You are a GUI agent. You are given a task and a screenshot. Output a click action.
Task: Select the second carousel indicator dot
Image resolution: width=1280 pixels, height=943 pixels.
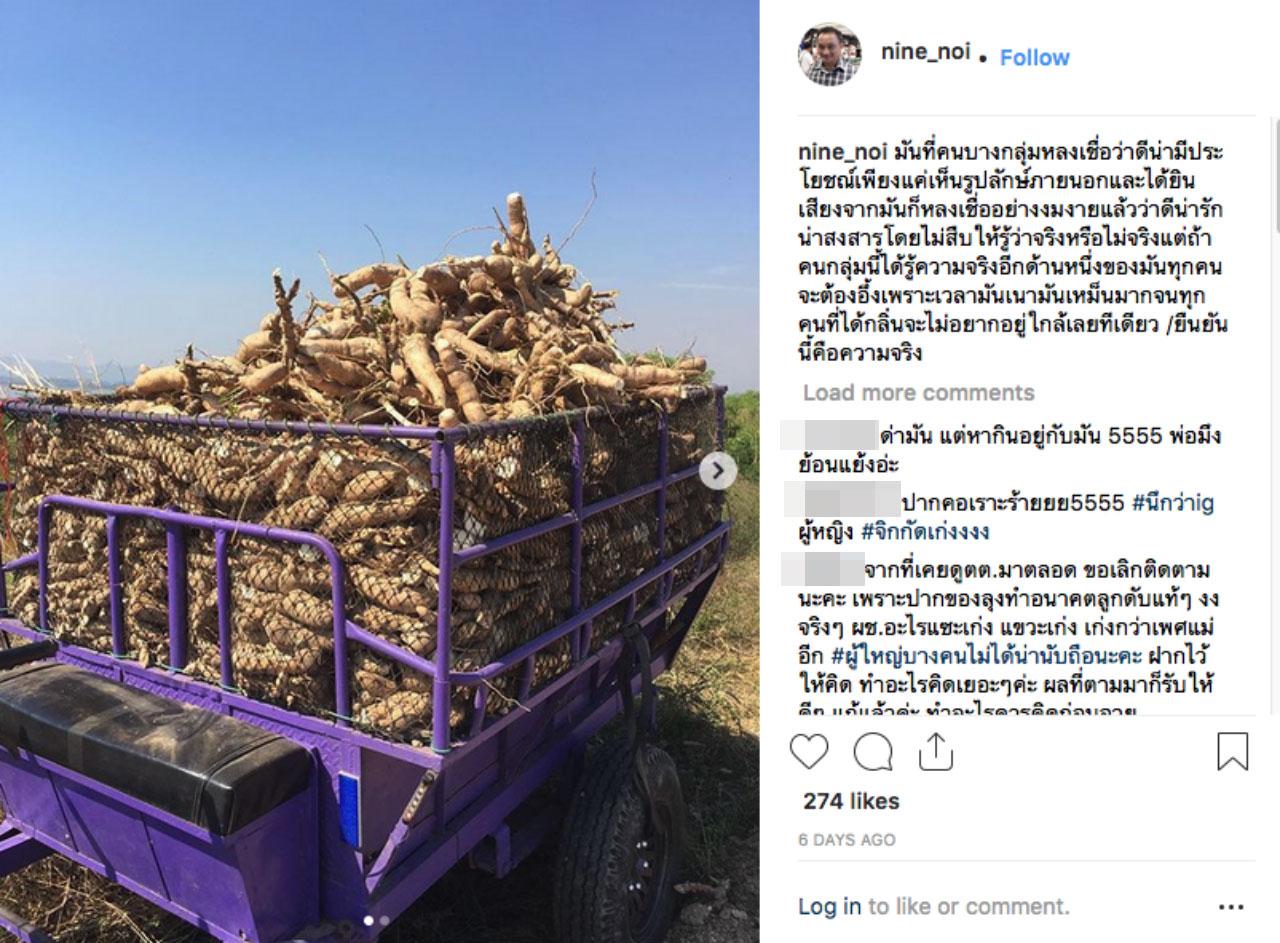pos(383,920)
